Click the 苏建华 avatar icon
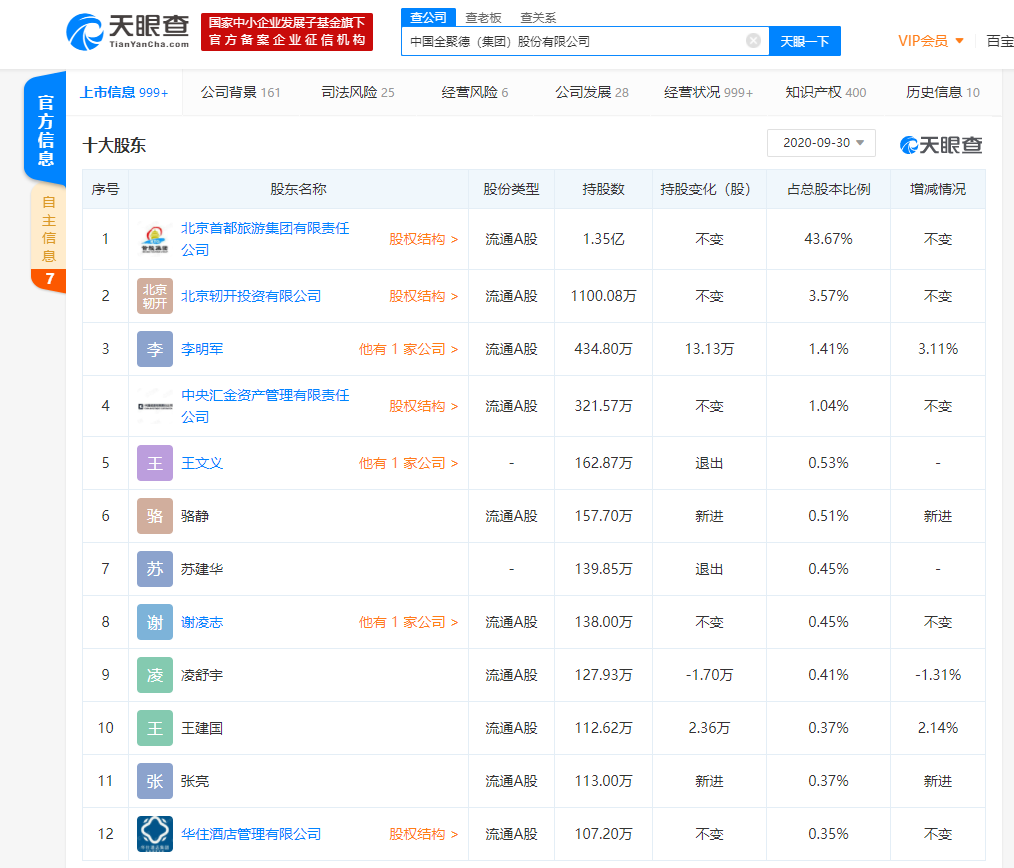Screen dimensions: 1014x868 tap(155, 569)
